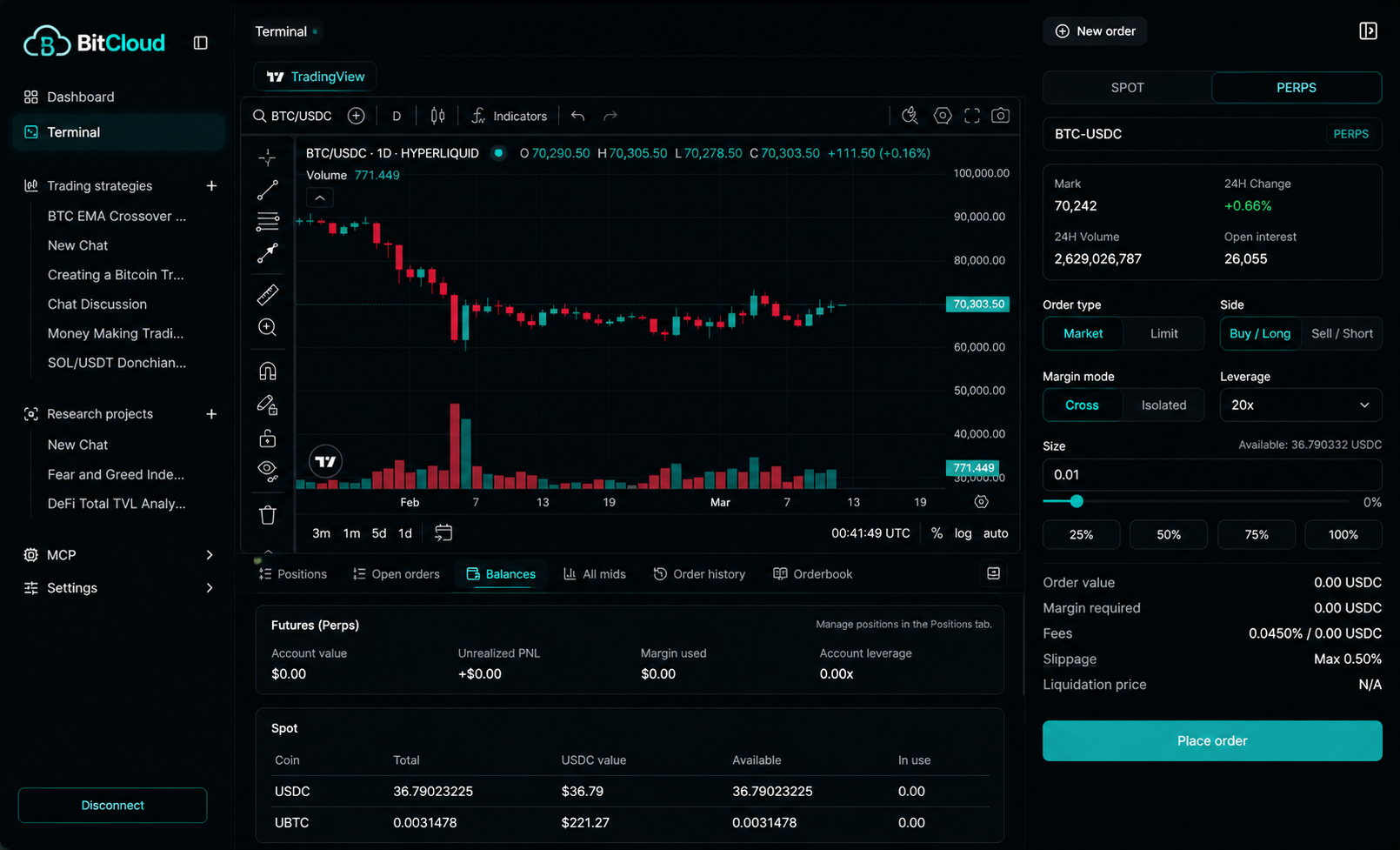Image resolution: width=1400 pixels, height=850 pixels.
Task: Select the crosshair cursor tool
Action: [x=268, y=157]
